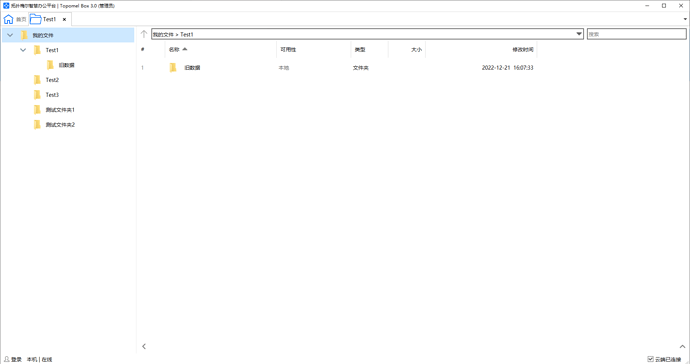Toggle the 云端已连接 cloud connected checkbox

pyautogui.click(x=650, y=359)
